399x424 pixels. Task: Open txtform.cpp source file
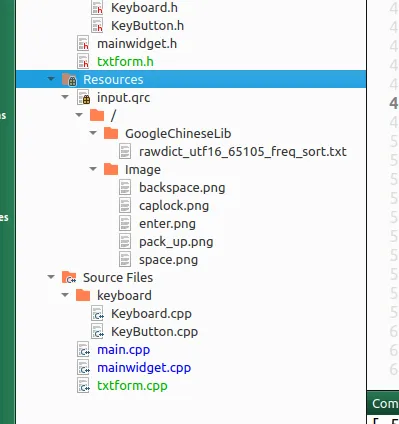(132, 386)
